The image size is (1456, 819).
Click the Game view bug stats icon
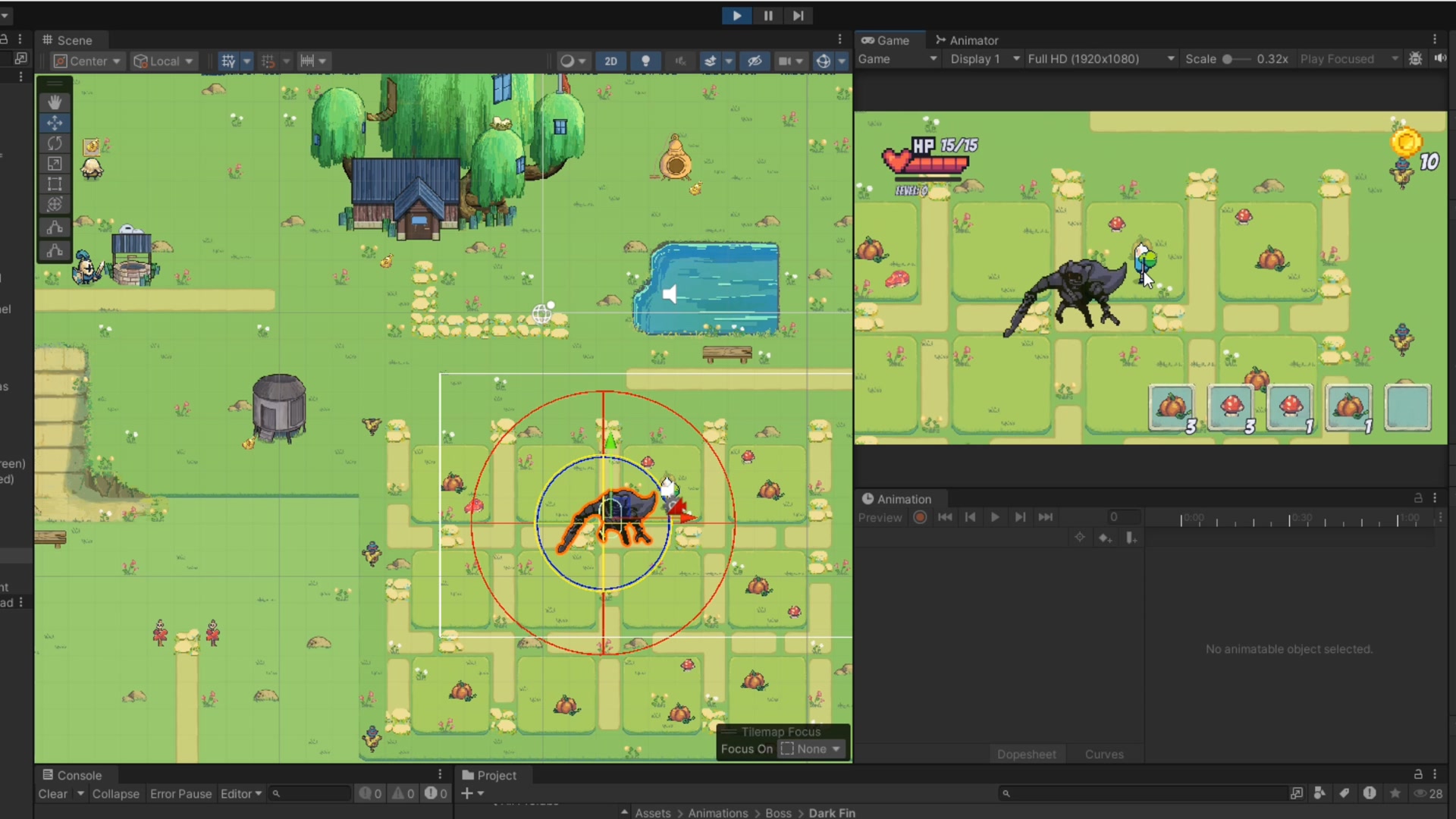point(1415,58)
